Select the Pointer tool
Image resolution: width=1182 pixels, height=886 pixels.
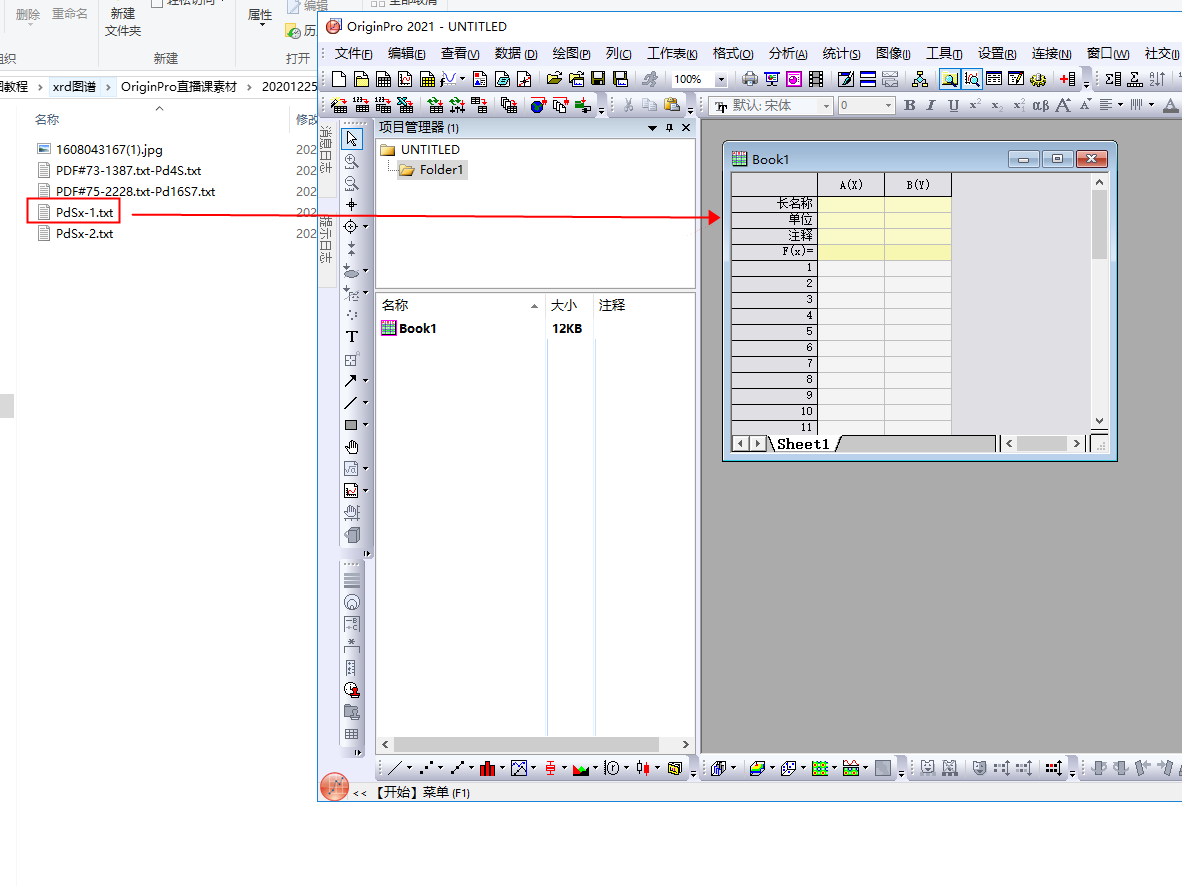click(x=351, y=139)
